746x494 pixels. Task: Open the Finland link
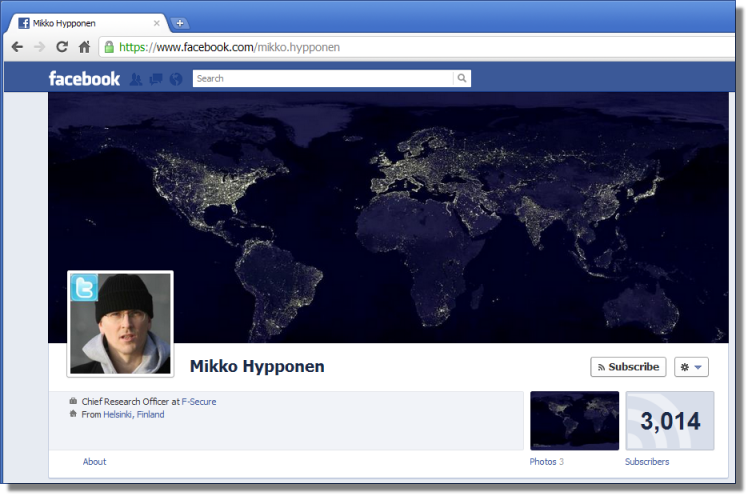click(150, 415)
